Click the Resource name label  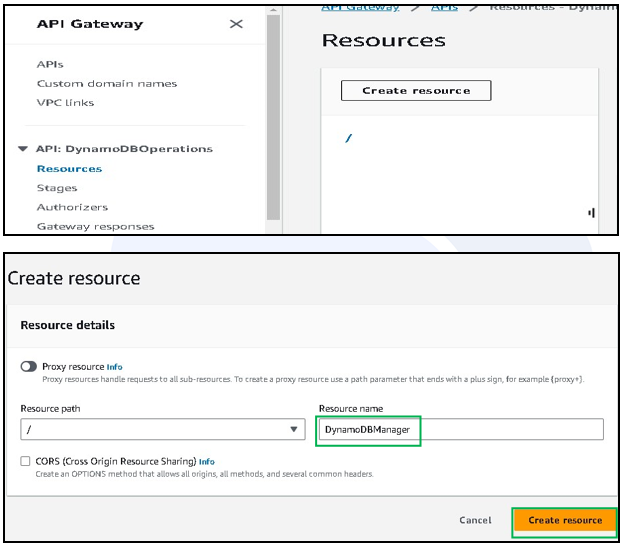click(x=351, y=409)
